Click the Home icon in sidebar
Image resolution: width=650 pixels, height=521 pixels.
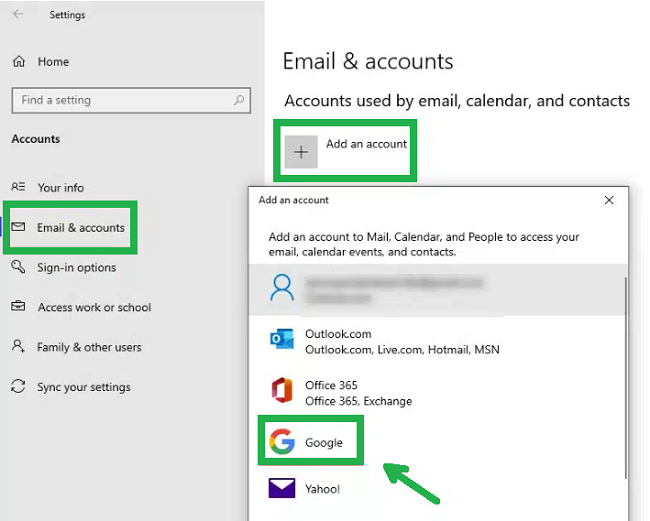(x=19, y=62)
